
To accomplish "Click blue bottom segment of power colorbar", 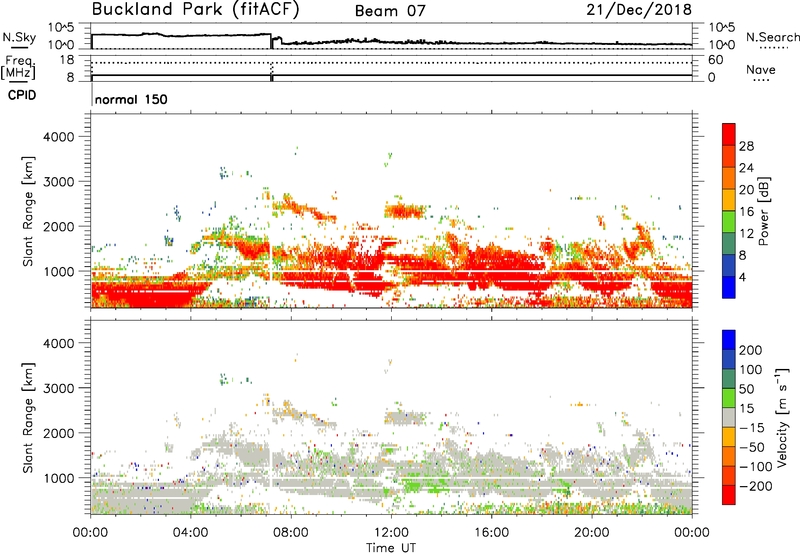I will (729, 287).
